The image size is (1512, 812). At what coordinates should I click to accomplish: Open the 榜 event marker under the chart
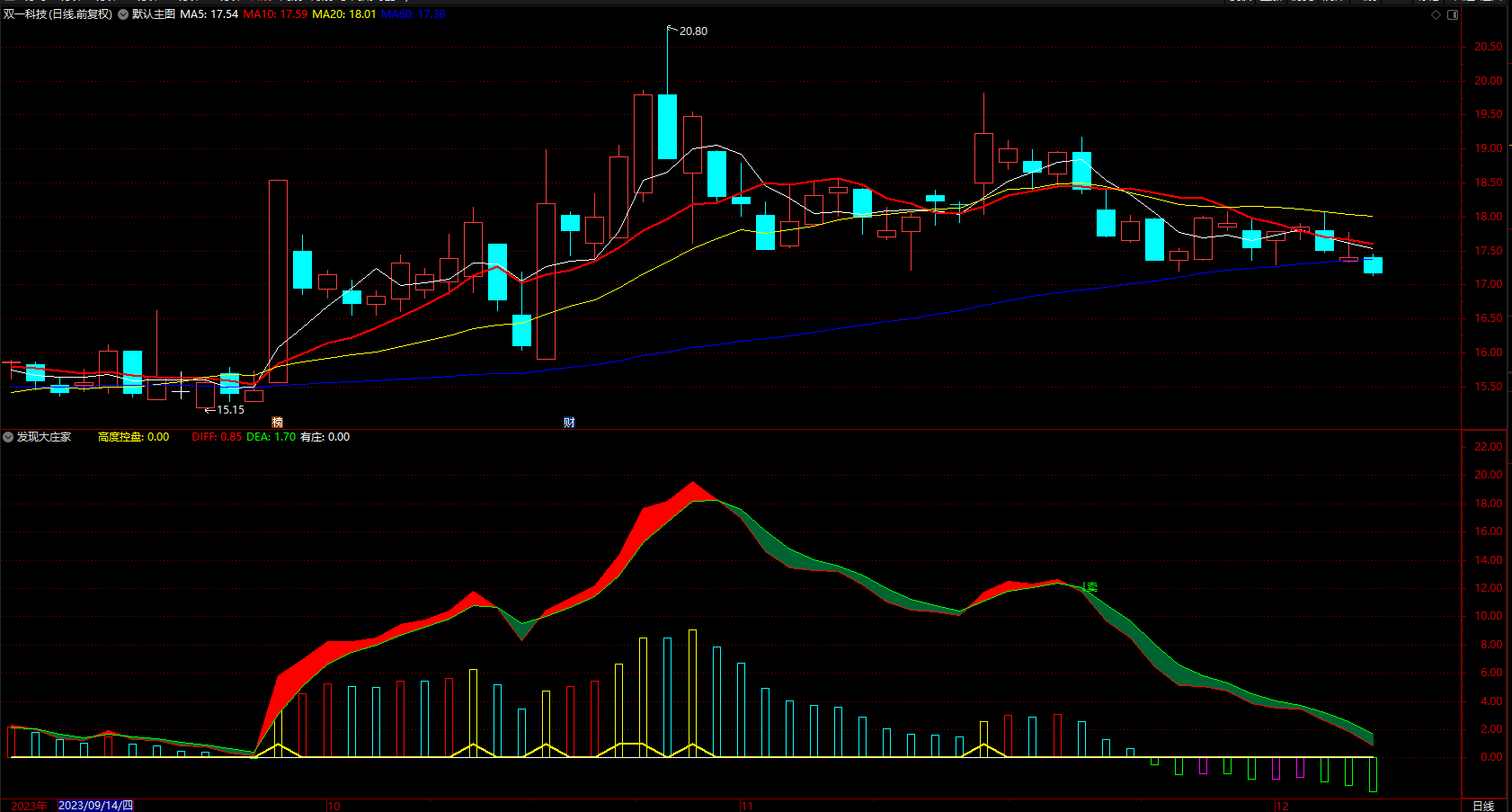point(277,422)
